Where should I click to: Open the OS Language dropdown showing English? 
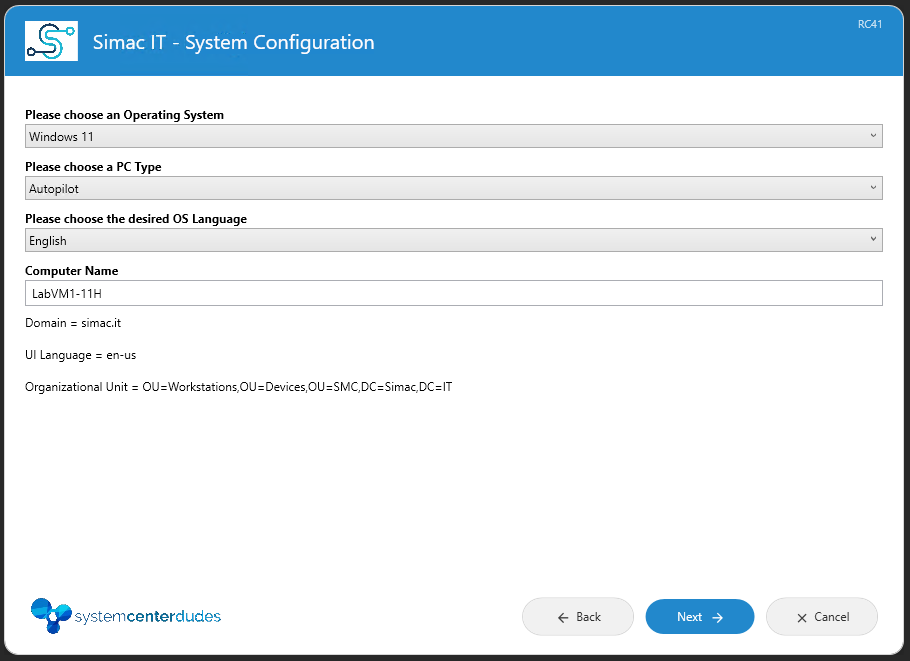454,240
